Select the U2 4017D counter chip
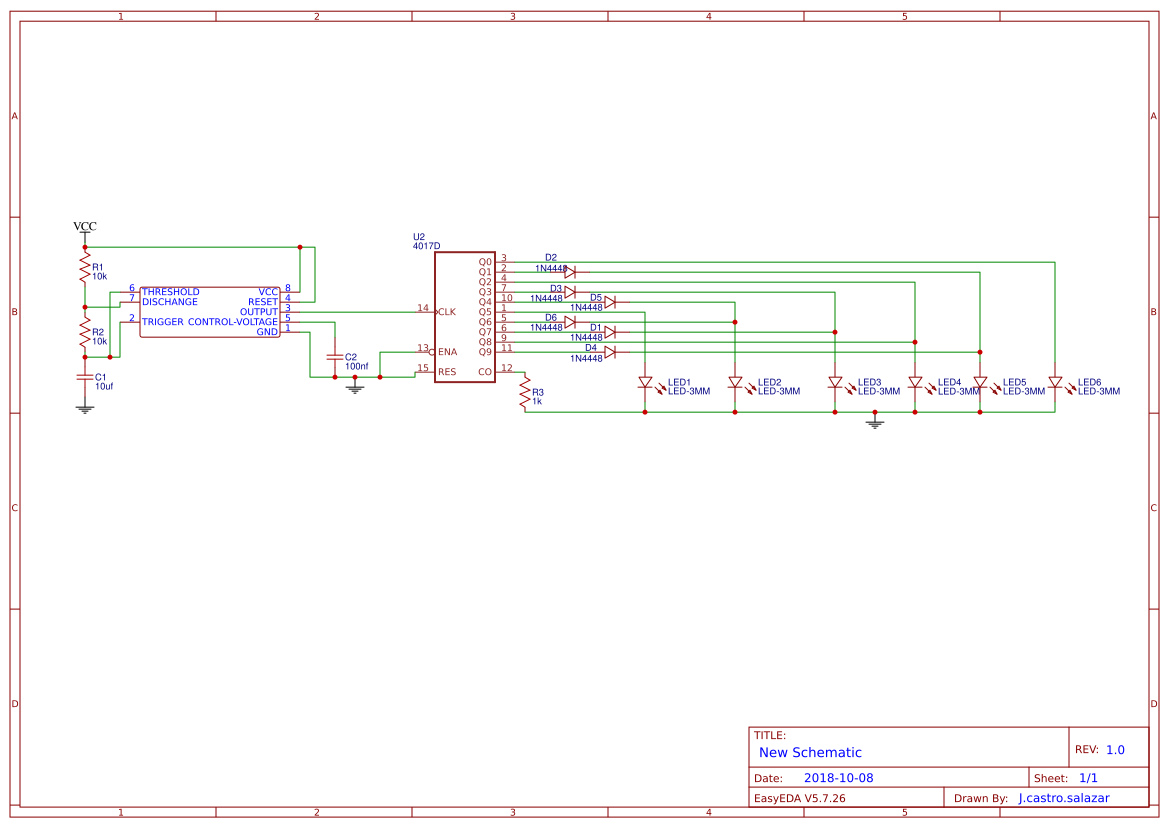The width and height of the screenshot is (1169, 828). pyautogui.click(x=464, y=315)
